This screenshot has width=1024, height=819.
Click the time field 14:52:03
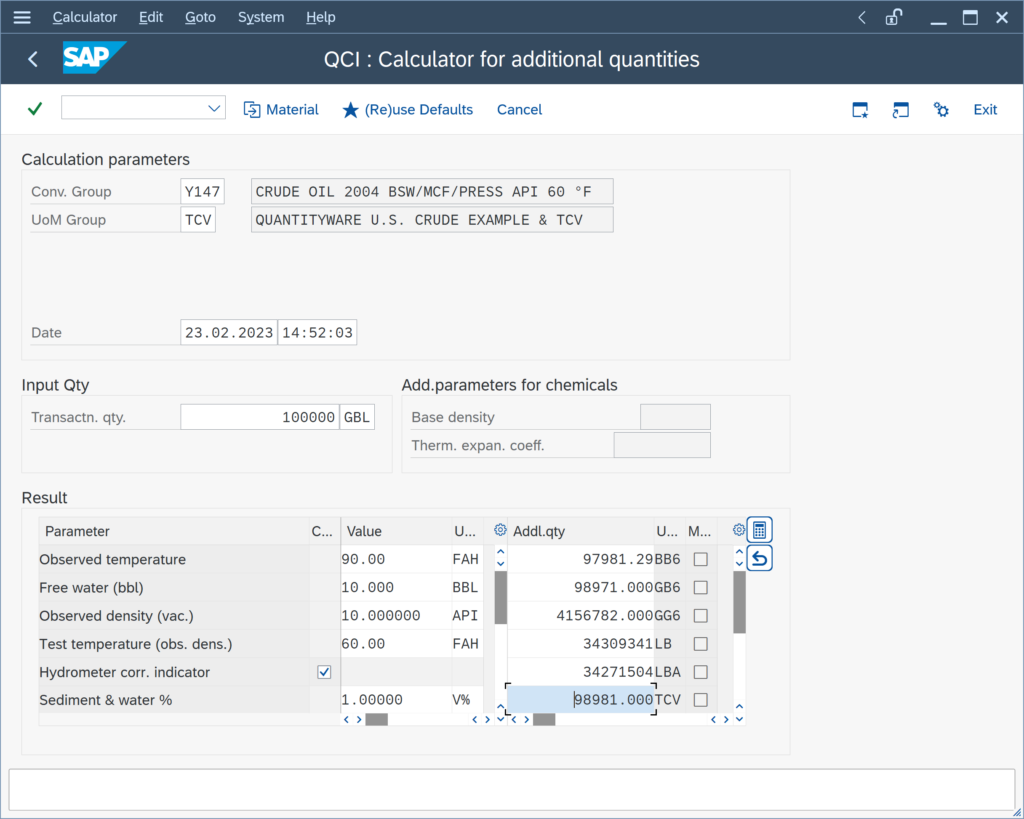317,332
